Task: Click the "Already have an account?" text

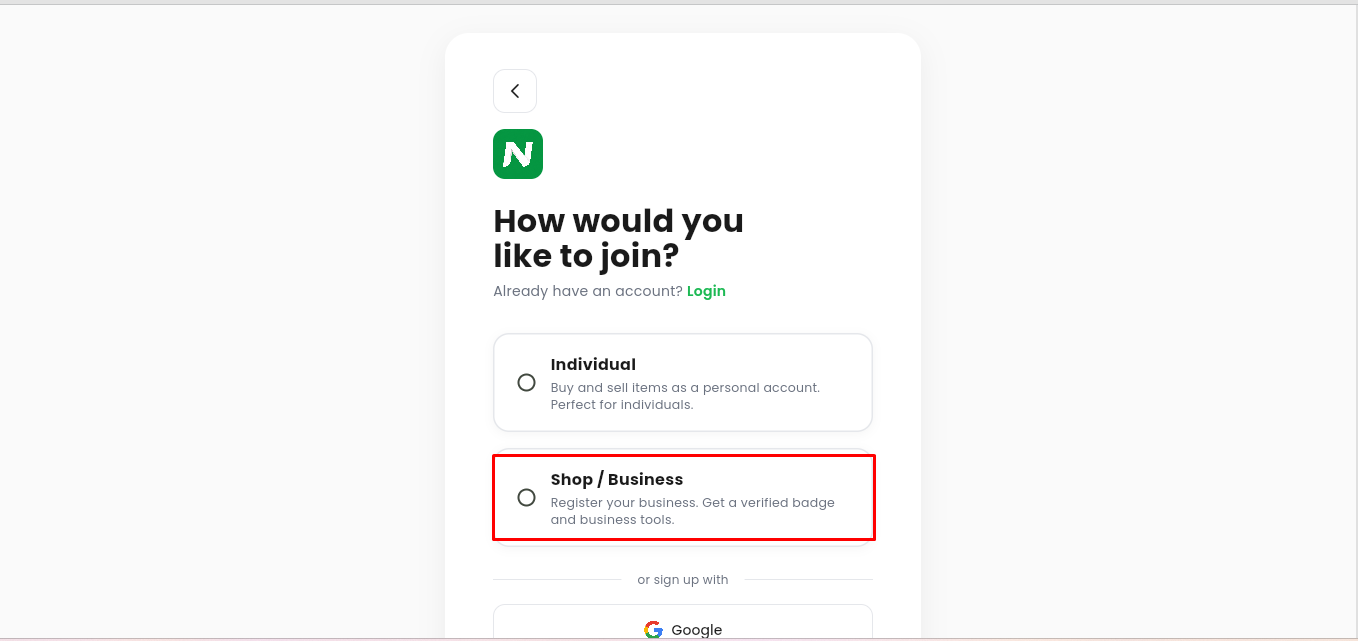Action: tap(588, 291)
